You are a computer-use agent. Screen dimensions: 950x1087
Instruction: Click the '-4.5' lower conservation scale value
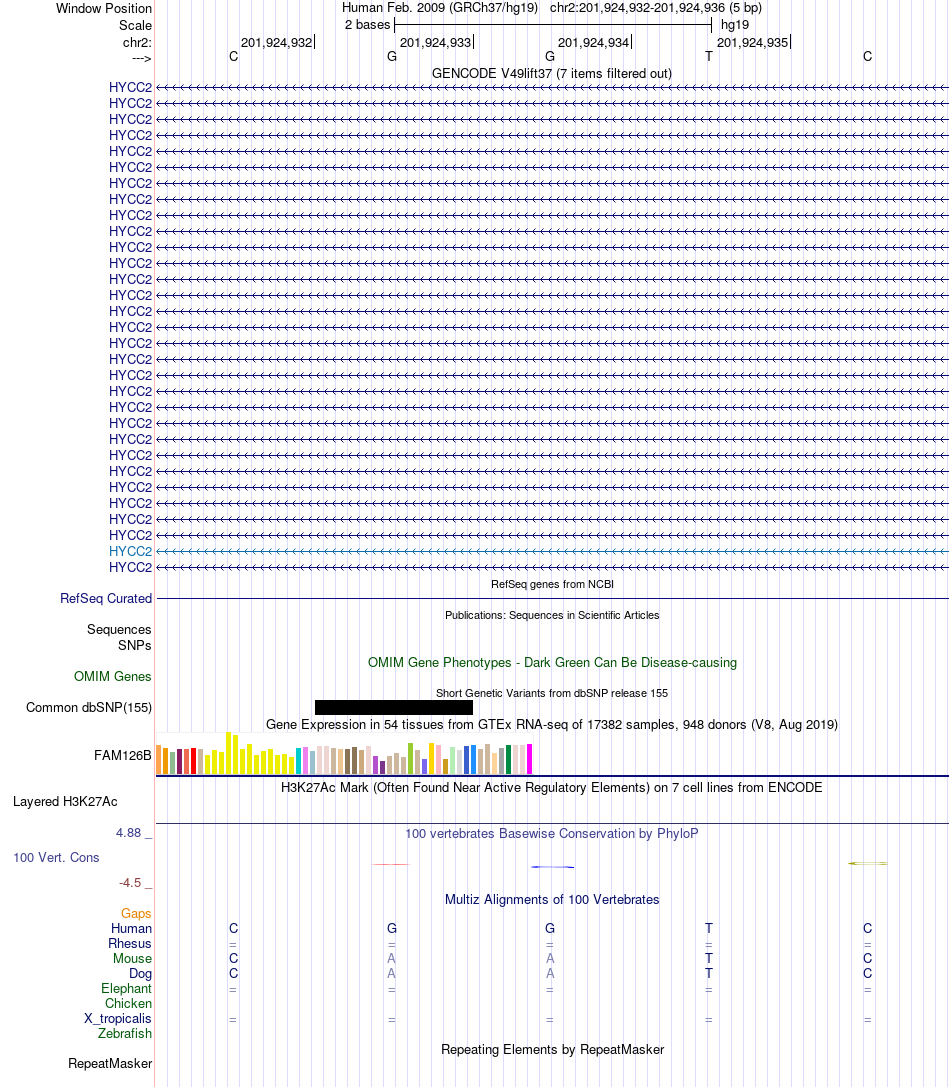point(130,883)
